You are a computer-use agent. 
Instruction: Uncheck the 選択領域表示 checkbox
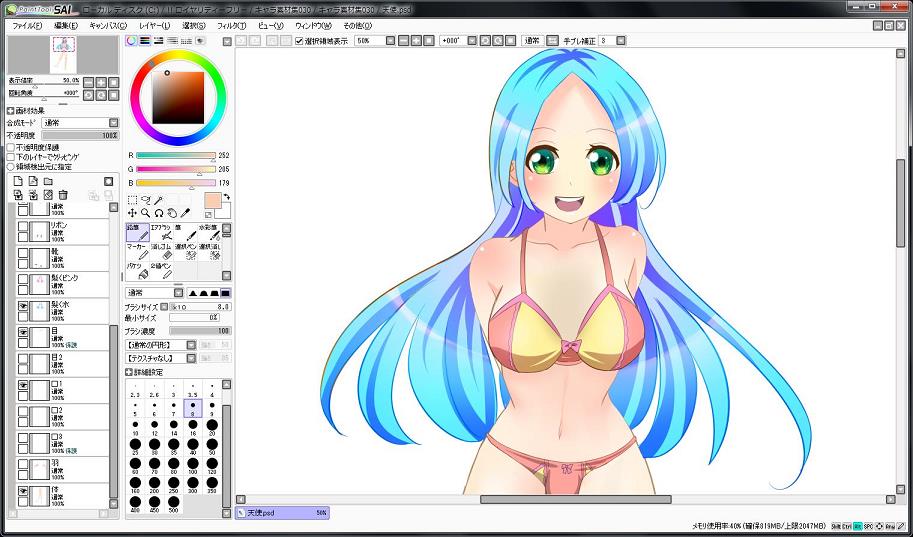[300, 41]
